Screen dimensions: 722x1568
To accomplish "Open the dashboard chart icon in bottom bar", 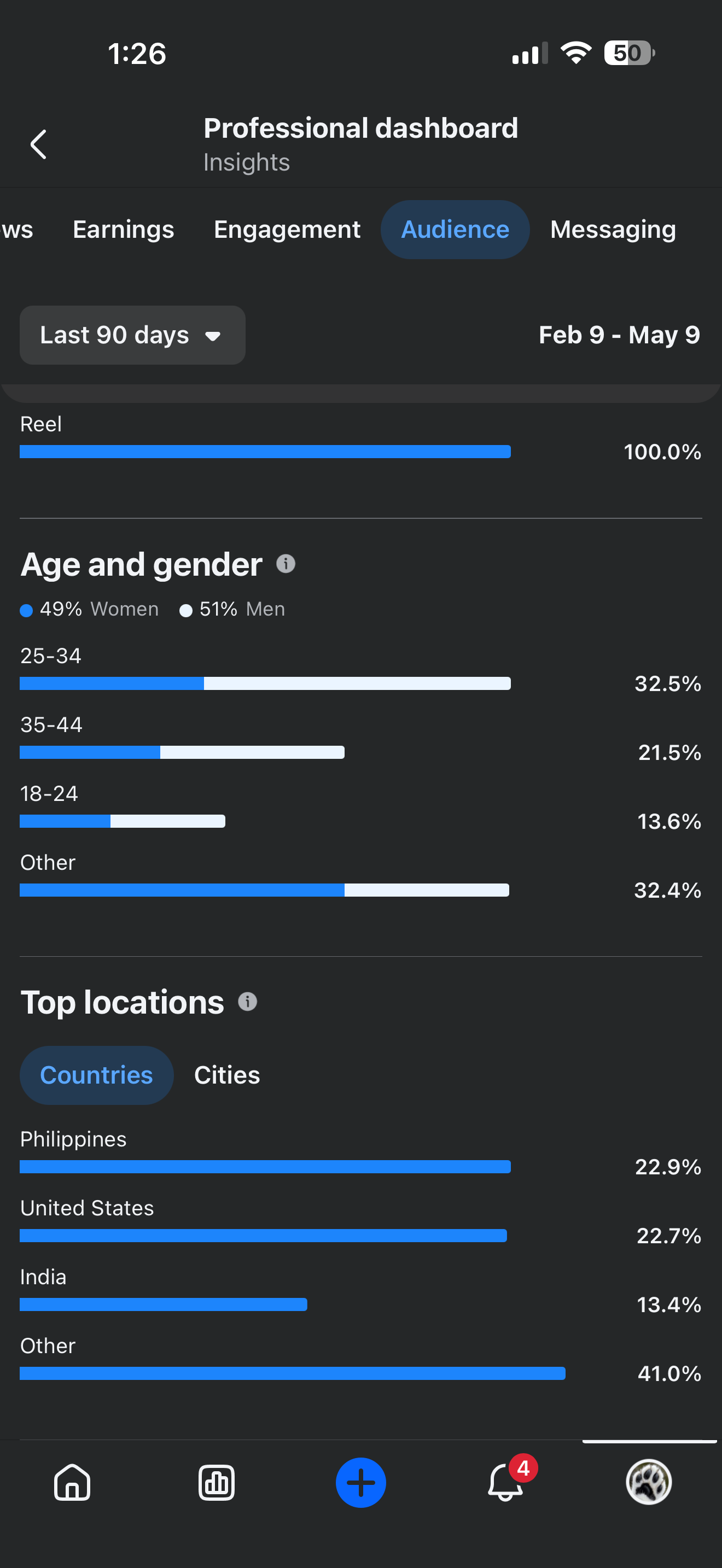I will click(216, 1482).
